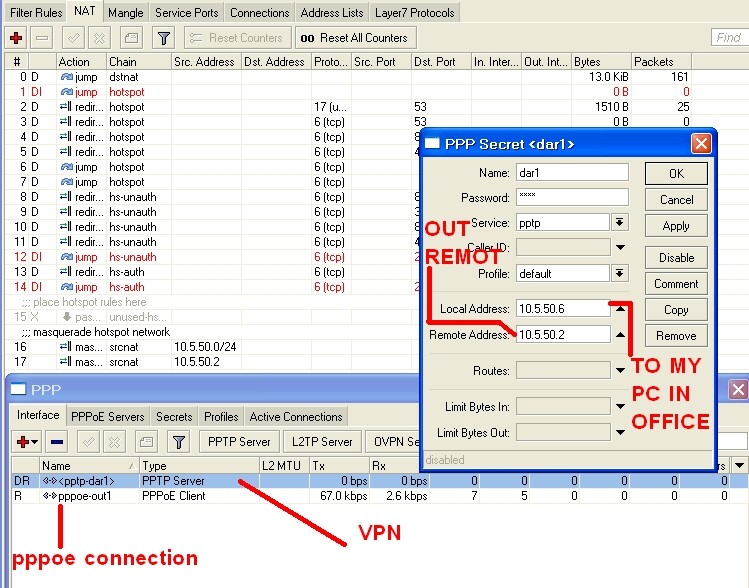Open comment icon in firewall toolbar
Screen dimensions: 749x588
point(131,38)
